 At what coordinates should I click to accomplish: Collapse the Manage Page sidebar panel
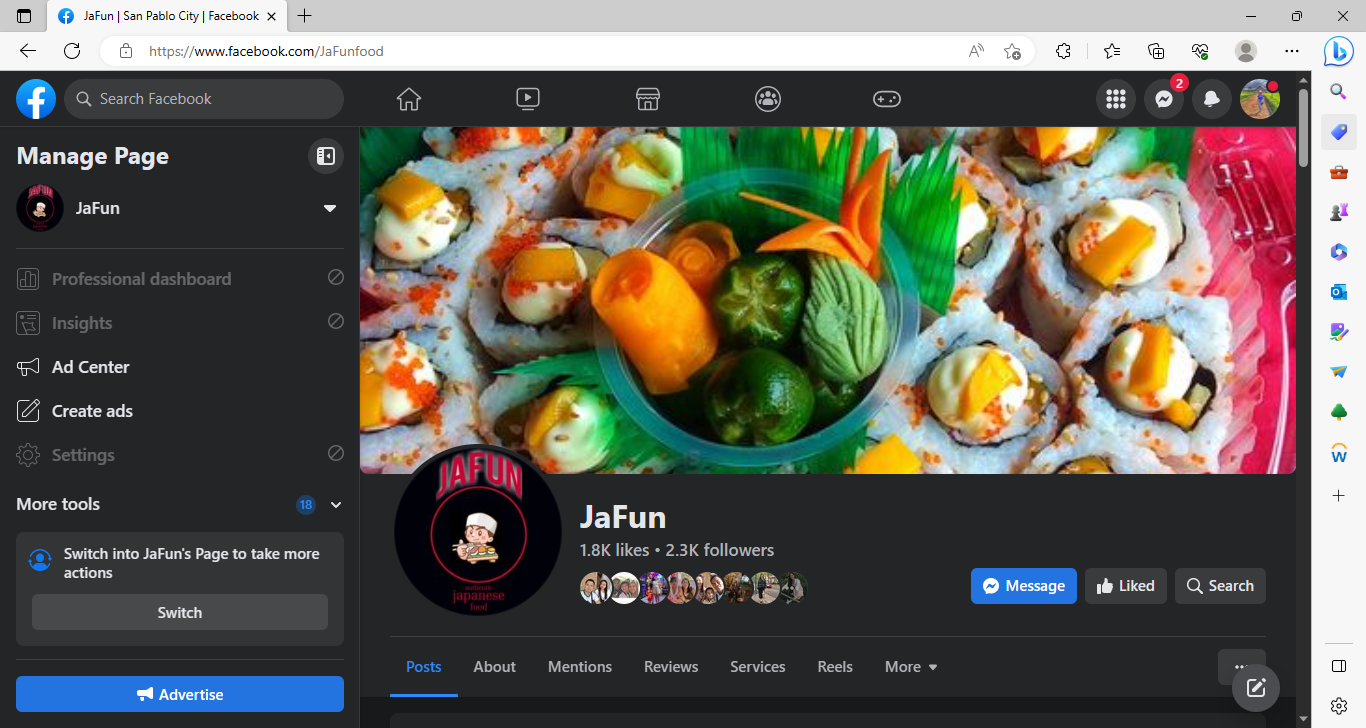325,156
